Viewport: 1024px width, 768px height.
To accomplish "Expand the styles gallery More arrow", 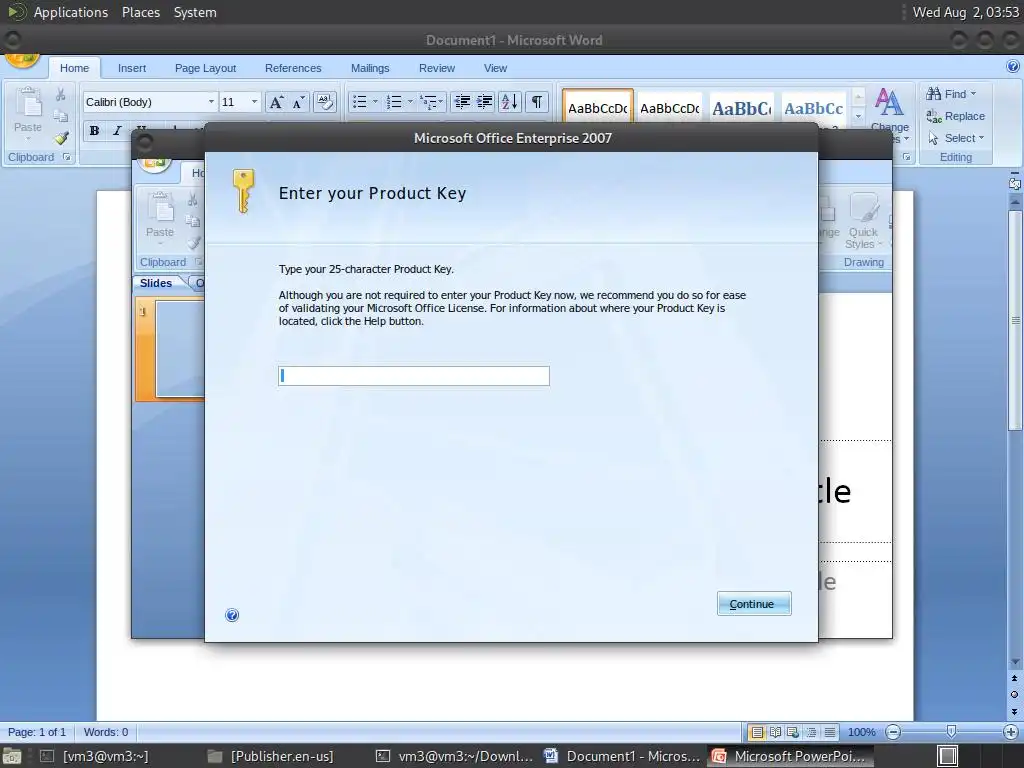I will pos(858,117).
